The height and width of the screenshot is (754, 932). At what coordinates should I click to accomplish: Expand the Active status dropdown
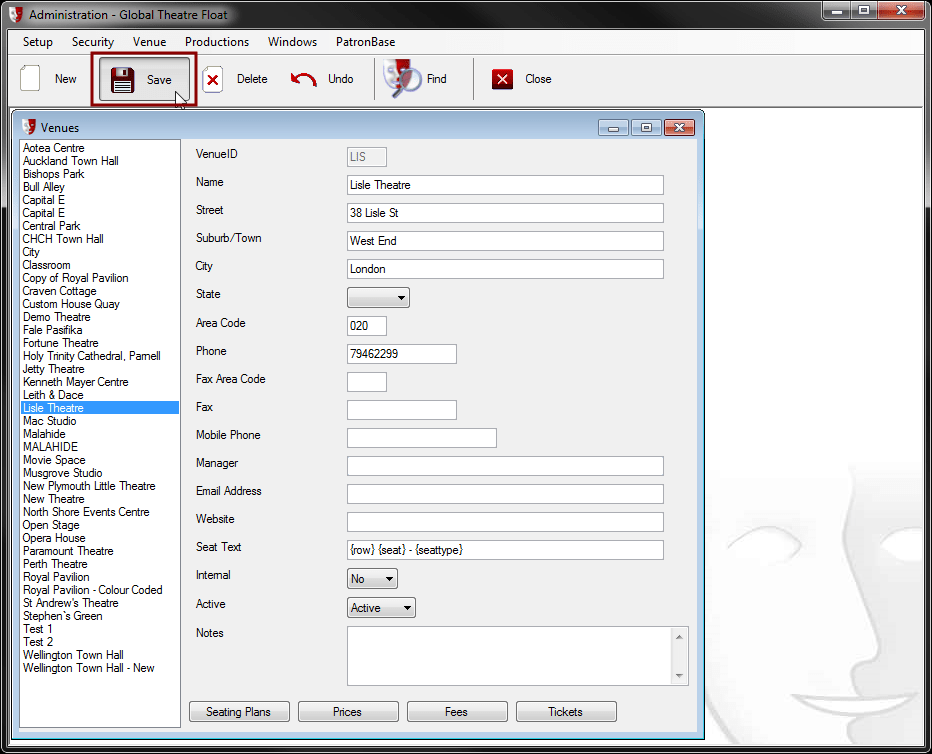[381, 607]
